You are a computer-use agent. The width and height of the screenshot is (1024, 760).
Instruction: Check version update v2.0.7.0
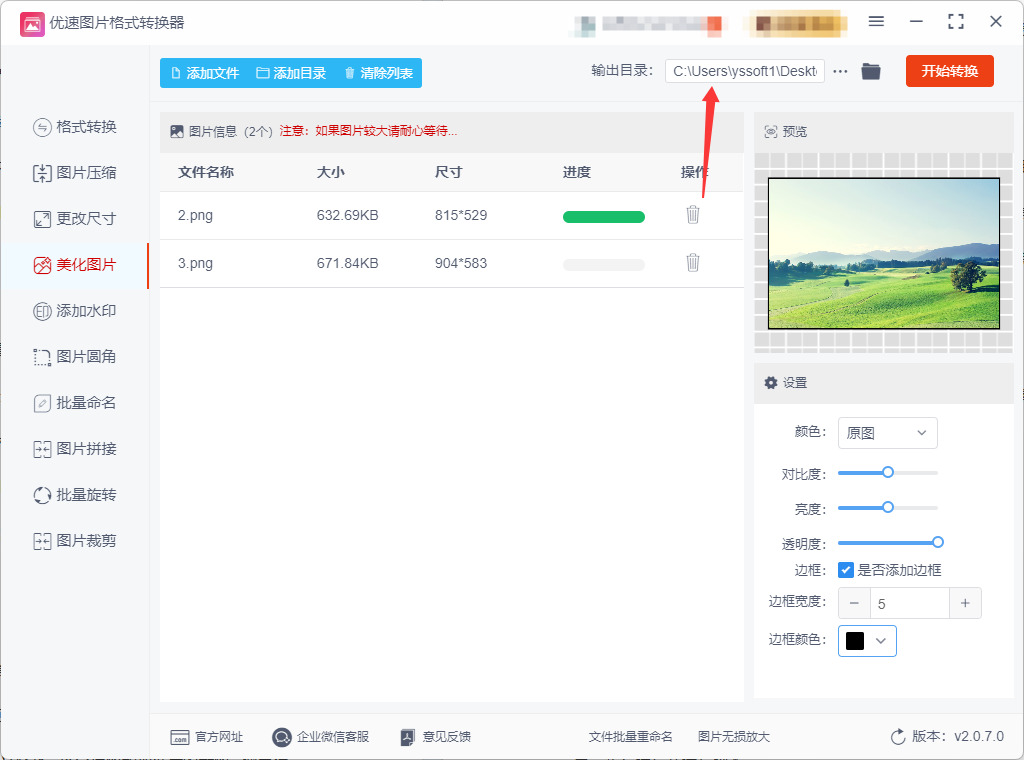[x=947, y=737]
